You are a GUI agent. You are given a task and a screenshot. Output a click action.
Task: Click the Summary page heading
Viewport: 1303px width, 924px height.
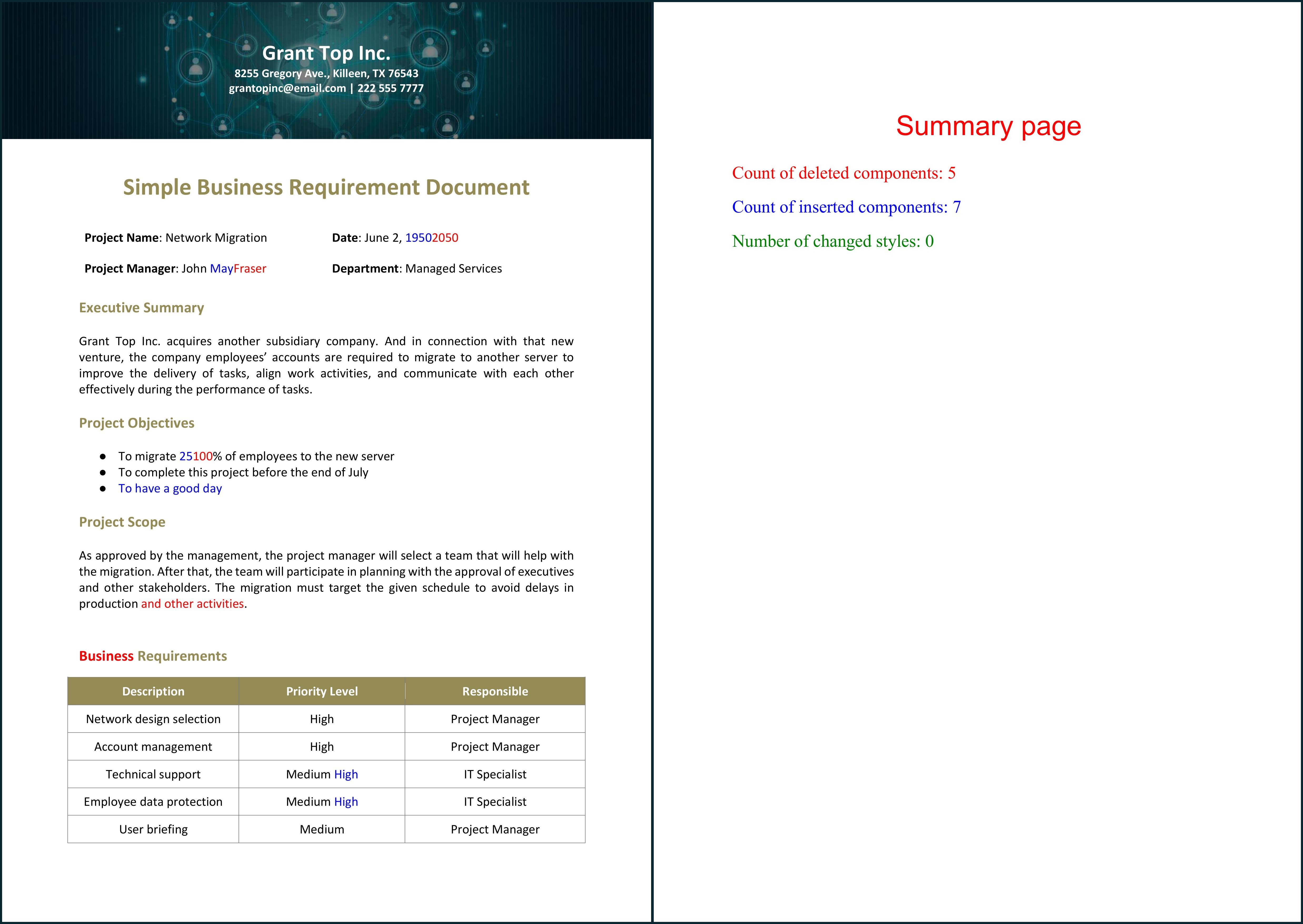pos(988,126)
